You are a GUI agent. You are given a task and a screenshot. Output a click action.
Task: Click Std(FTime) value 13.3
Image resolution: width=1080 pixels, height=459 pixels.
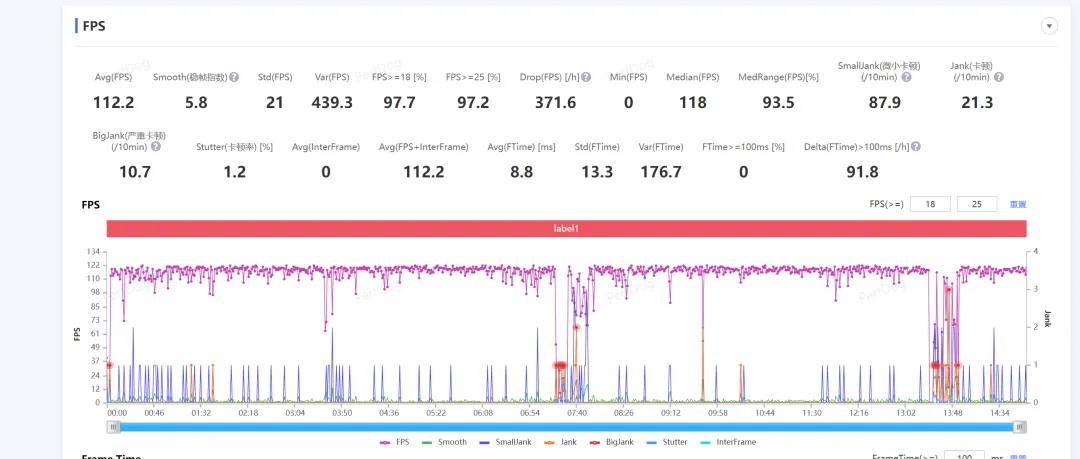click(597, 172)
